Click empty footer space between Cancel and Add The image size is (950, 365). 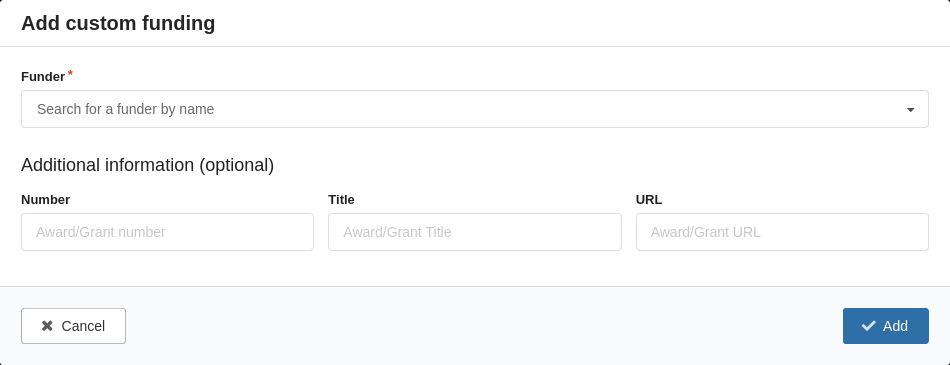pos(485,326)
